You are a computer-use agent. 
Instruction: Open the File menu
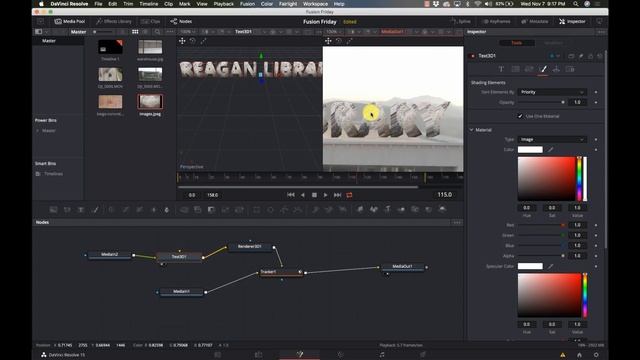point(98,4)
